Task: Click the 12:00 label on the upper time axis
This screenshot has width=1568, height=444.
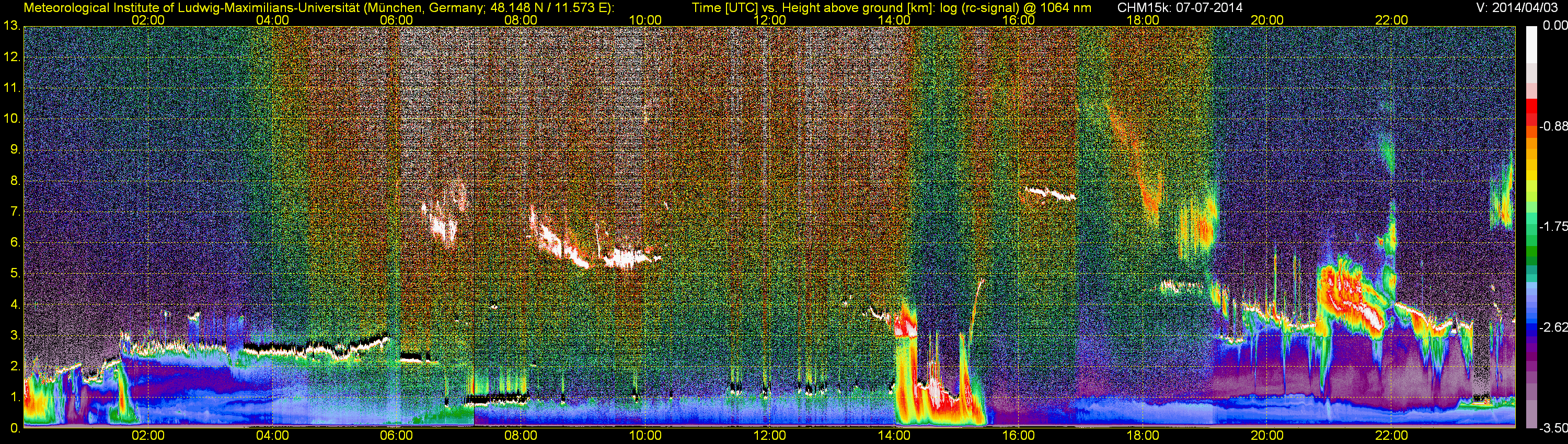Action: (769, 20)
